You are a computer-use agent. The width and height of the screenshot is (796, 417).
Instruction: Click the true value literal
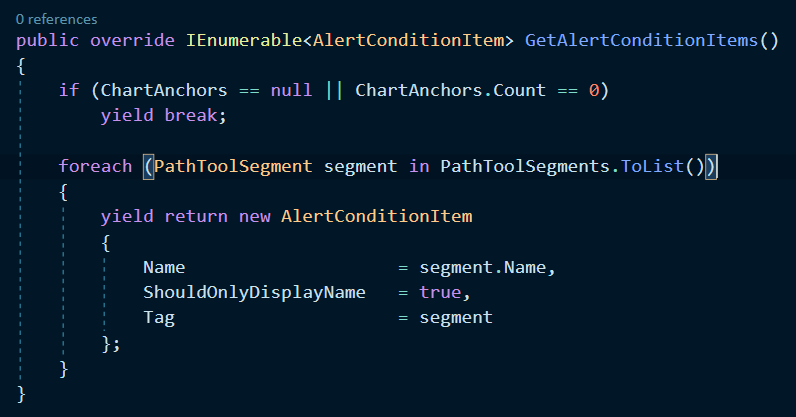tap(439, 293)
